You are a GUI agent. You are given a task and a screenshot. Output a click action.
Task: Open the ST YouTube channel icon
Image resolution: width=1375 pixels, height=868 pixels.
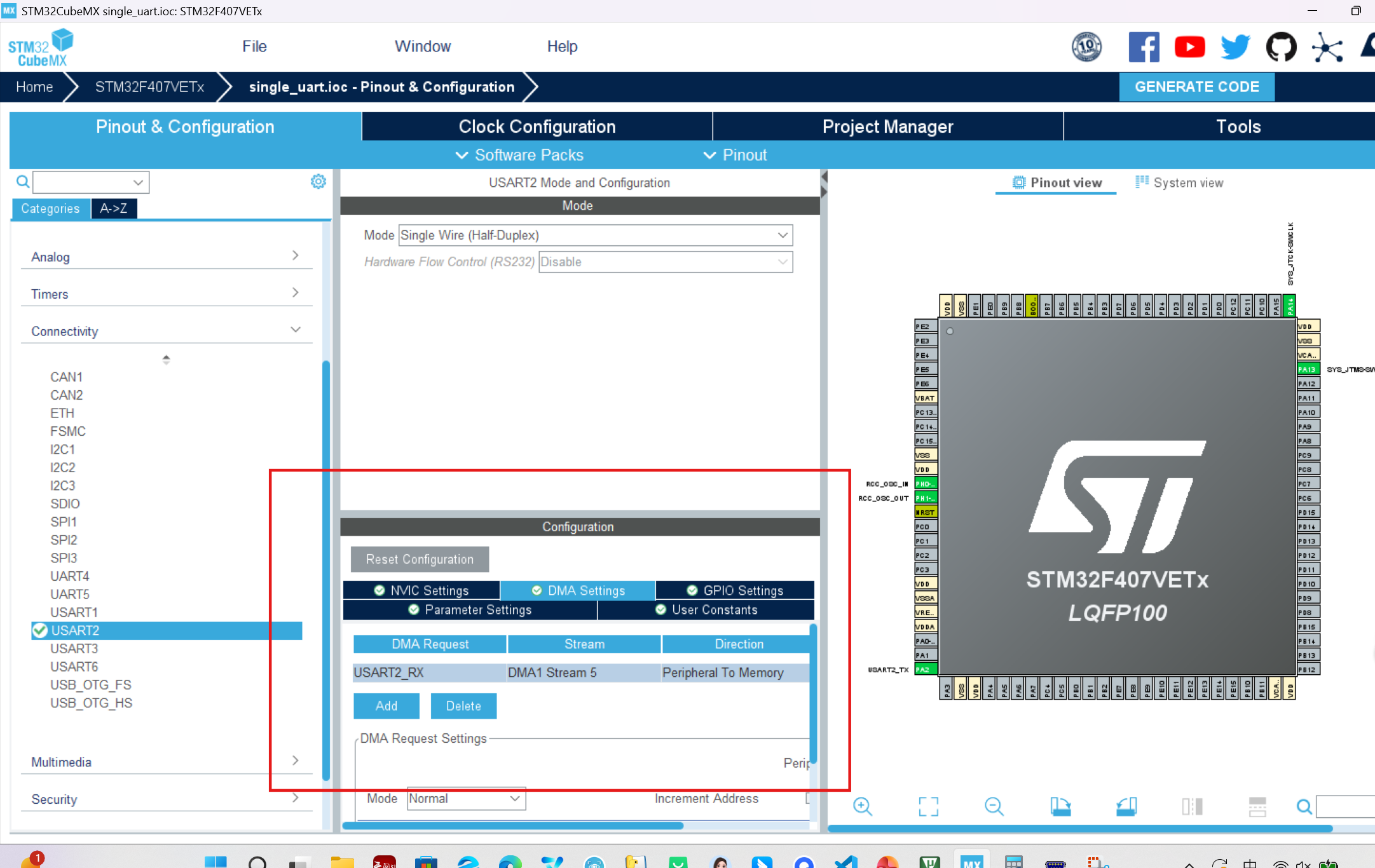[1189, 47]
